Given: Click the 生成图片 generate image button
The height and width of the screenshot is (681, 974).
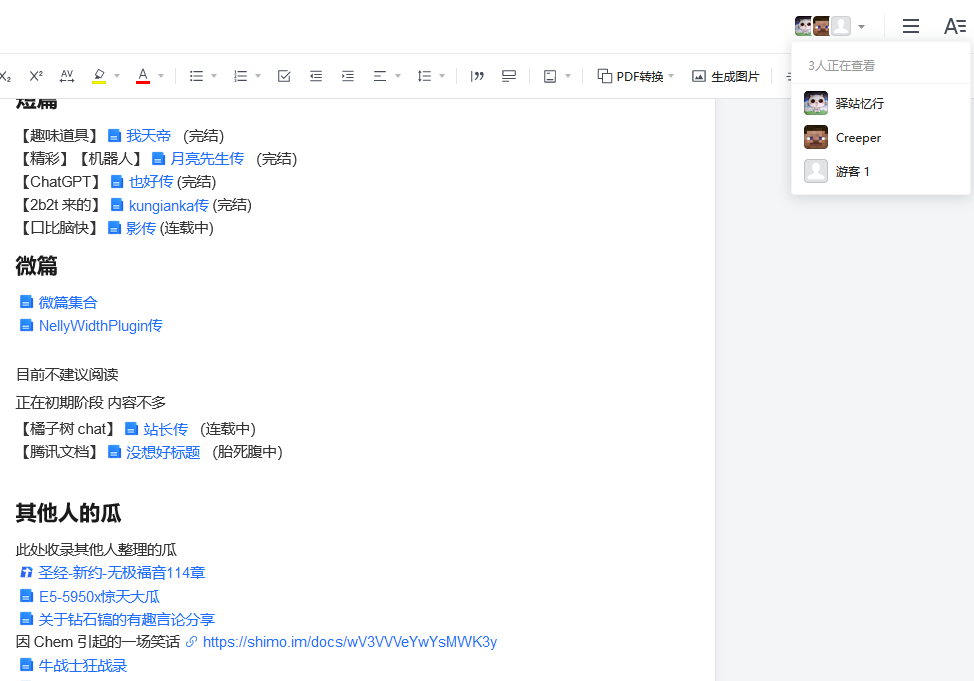Looking at the screenshot, I should click(x=726, y=76).
